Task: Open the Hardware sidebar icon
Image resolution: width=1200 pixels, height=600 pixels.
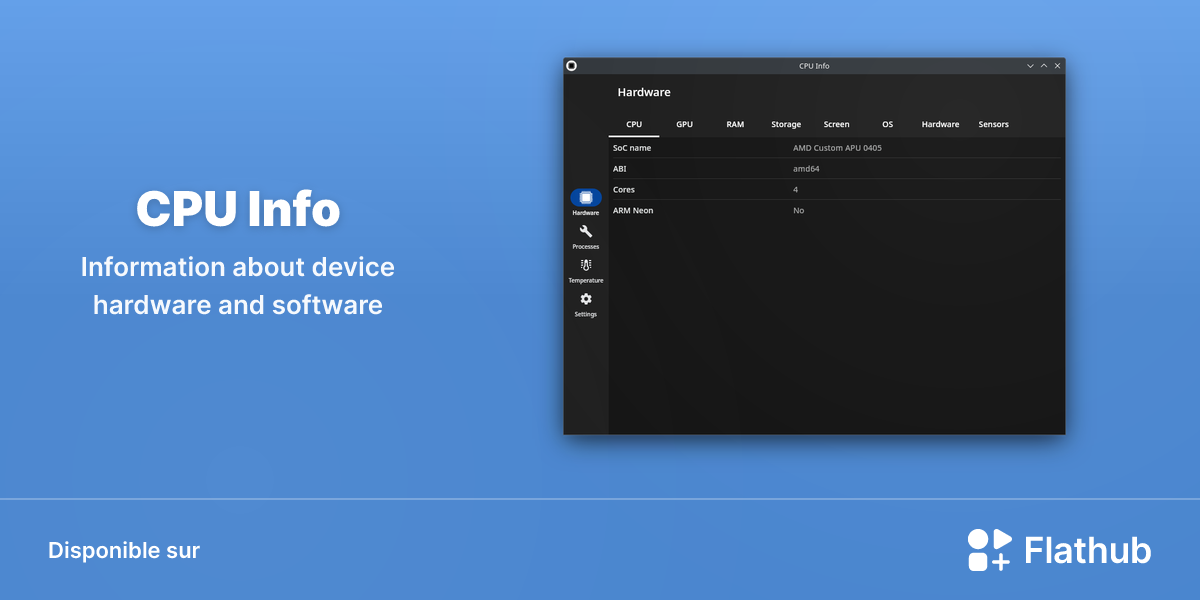Action: click(x=586, y=198)
